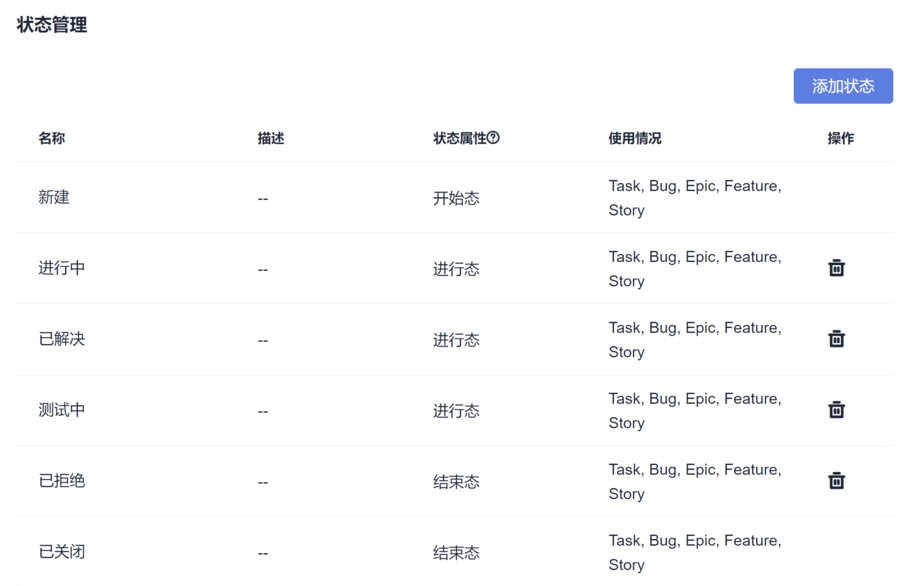Click the 已拒绝 status name
900x586 pixels.
[x=62, y=482]
